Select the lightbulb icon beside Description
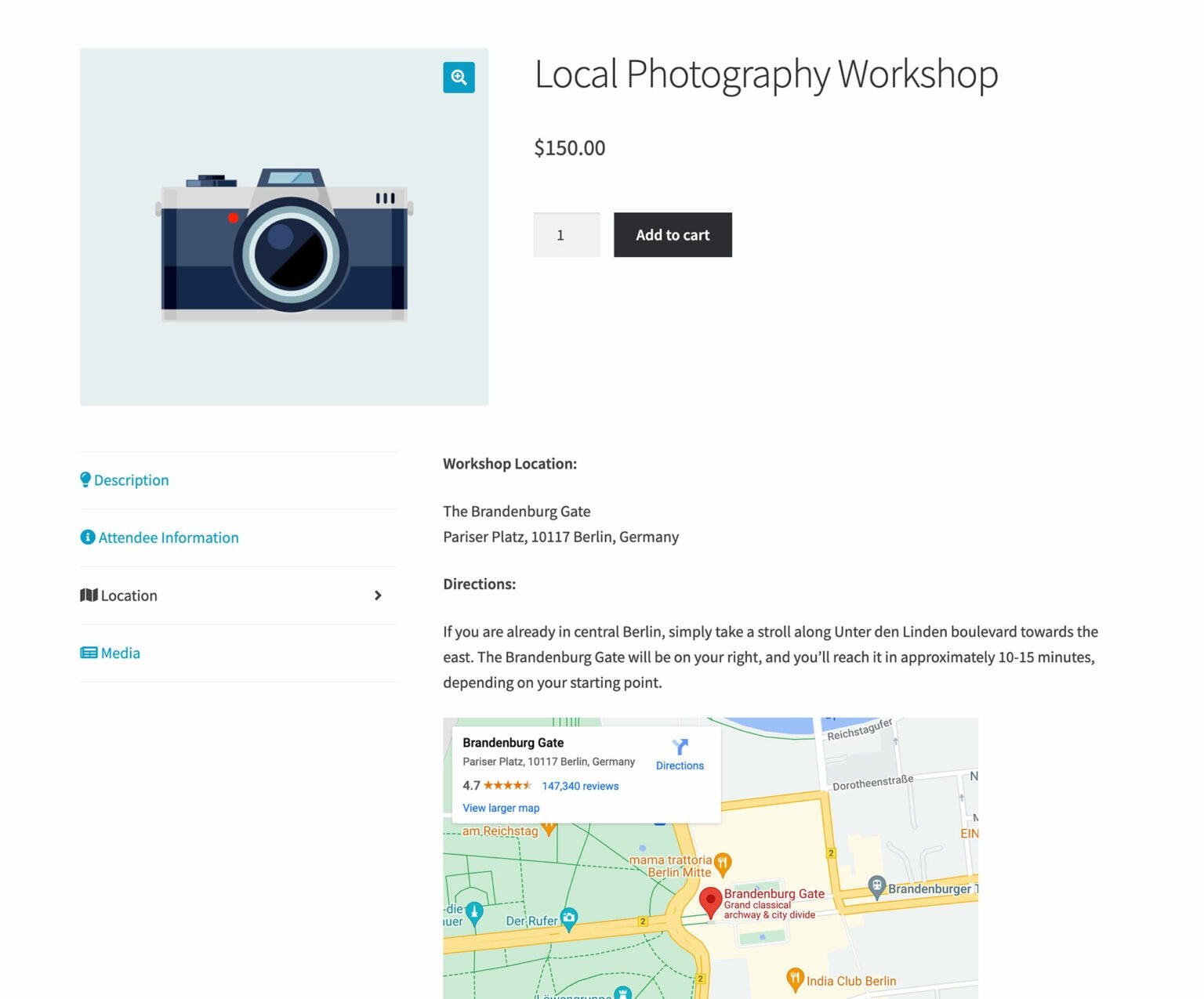The height and width of the screenshot is (999, 1204). 86,479
